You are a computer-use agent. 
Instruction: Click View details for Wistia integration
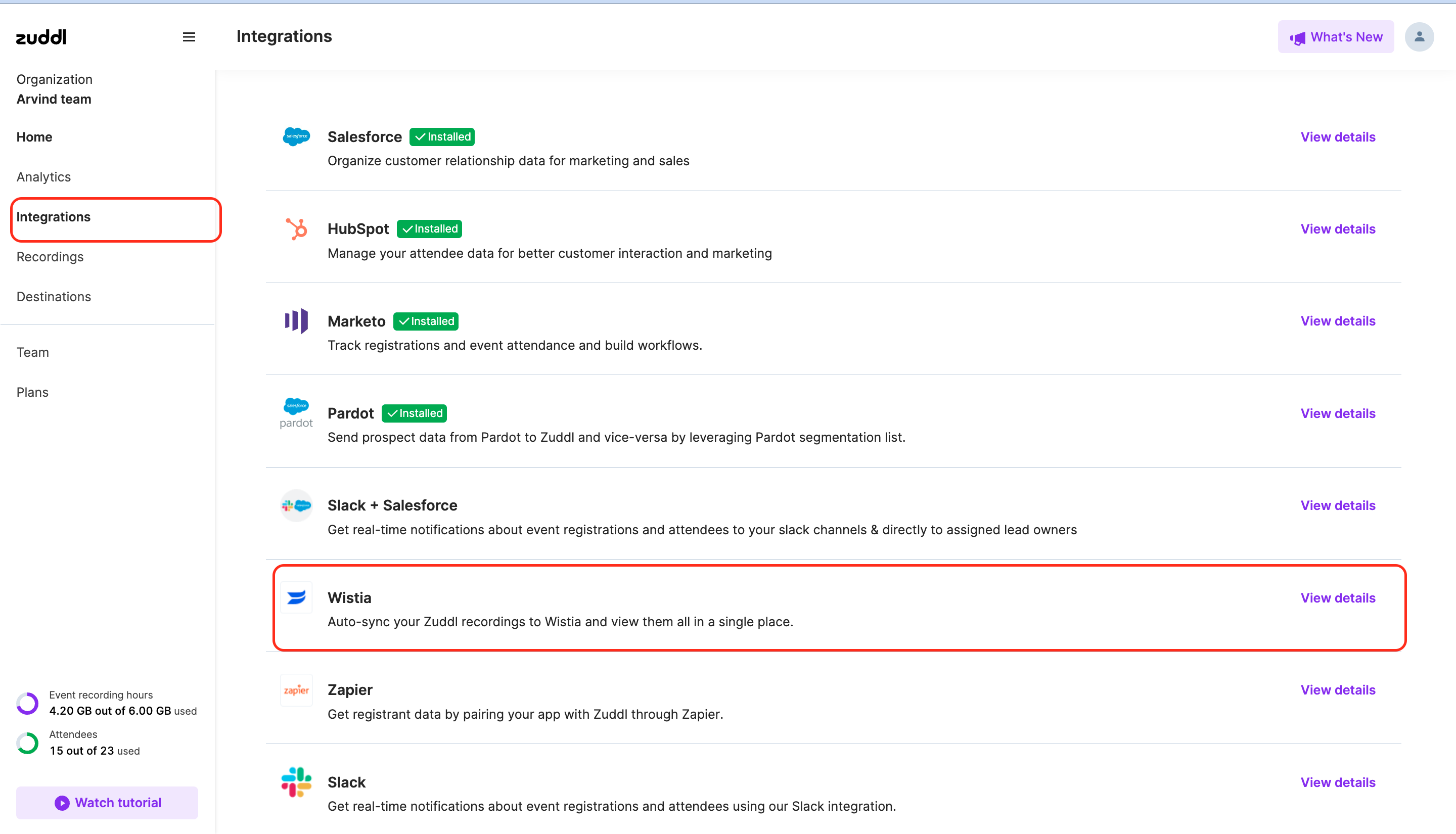[x=1337, y=597]
